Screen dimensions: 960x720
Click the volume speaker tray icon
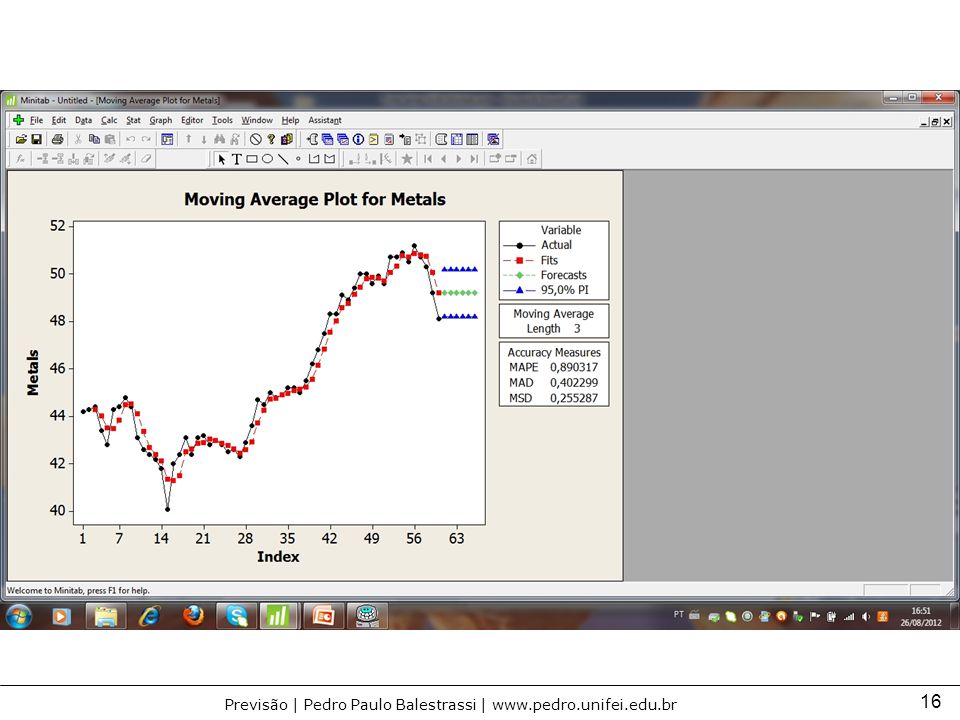pyautogui.click(x=866, y=617)
